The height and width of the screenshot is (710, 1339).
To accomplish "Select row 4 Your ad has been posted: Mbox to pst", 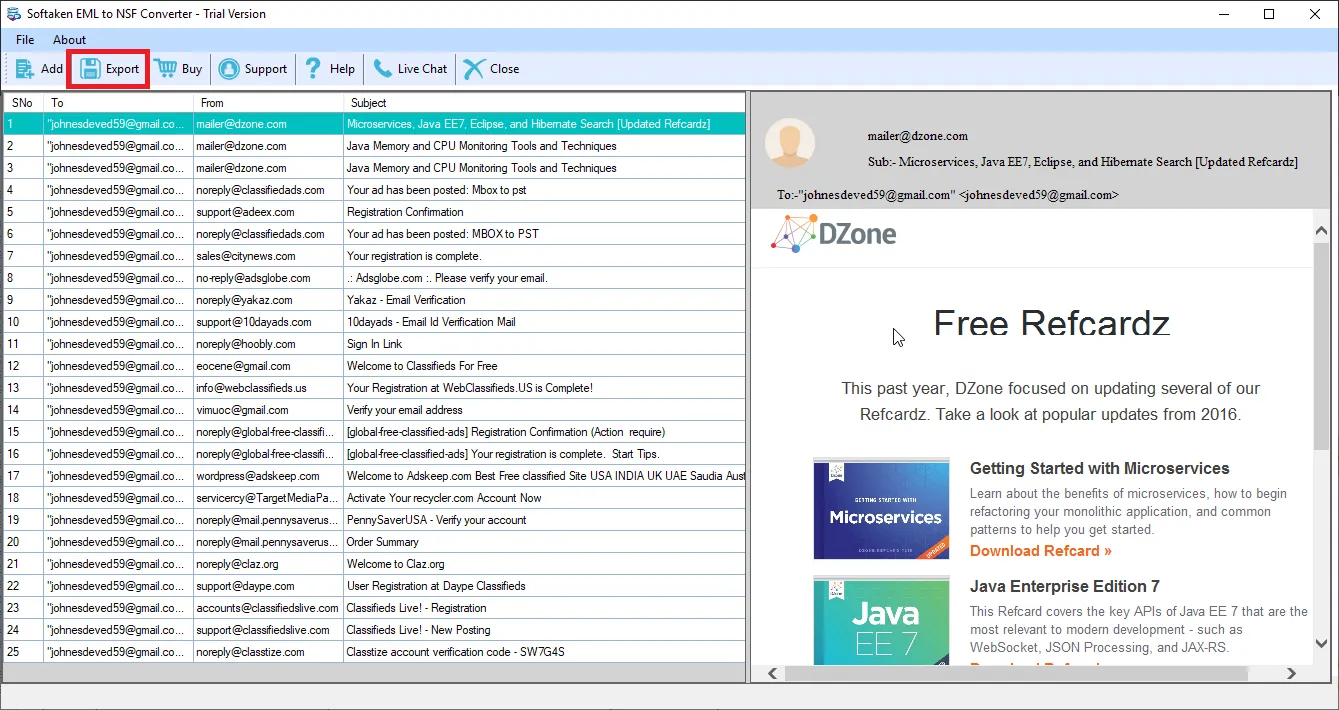I will [x=374, y=190].
